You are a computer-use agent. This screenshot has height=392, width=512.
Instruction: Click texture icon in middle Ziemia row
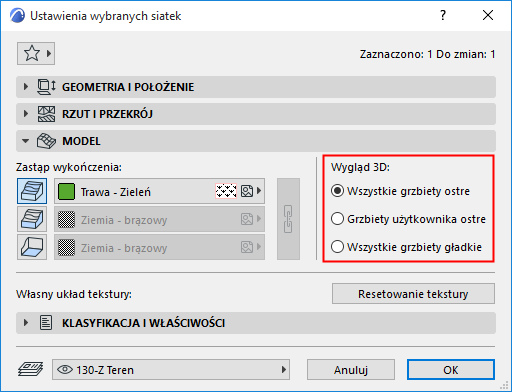point(247,219)
